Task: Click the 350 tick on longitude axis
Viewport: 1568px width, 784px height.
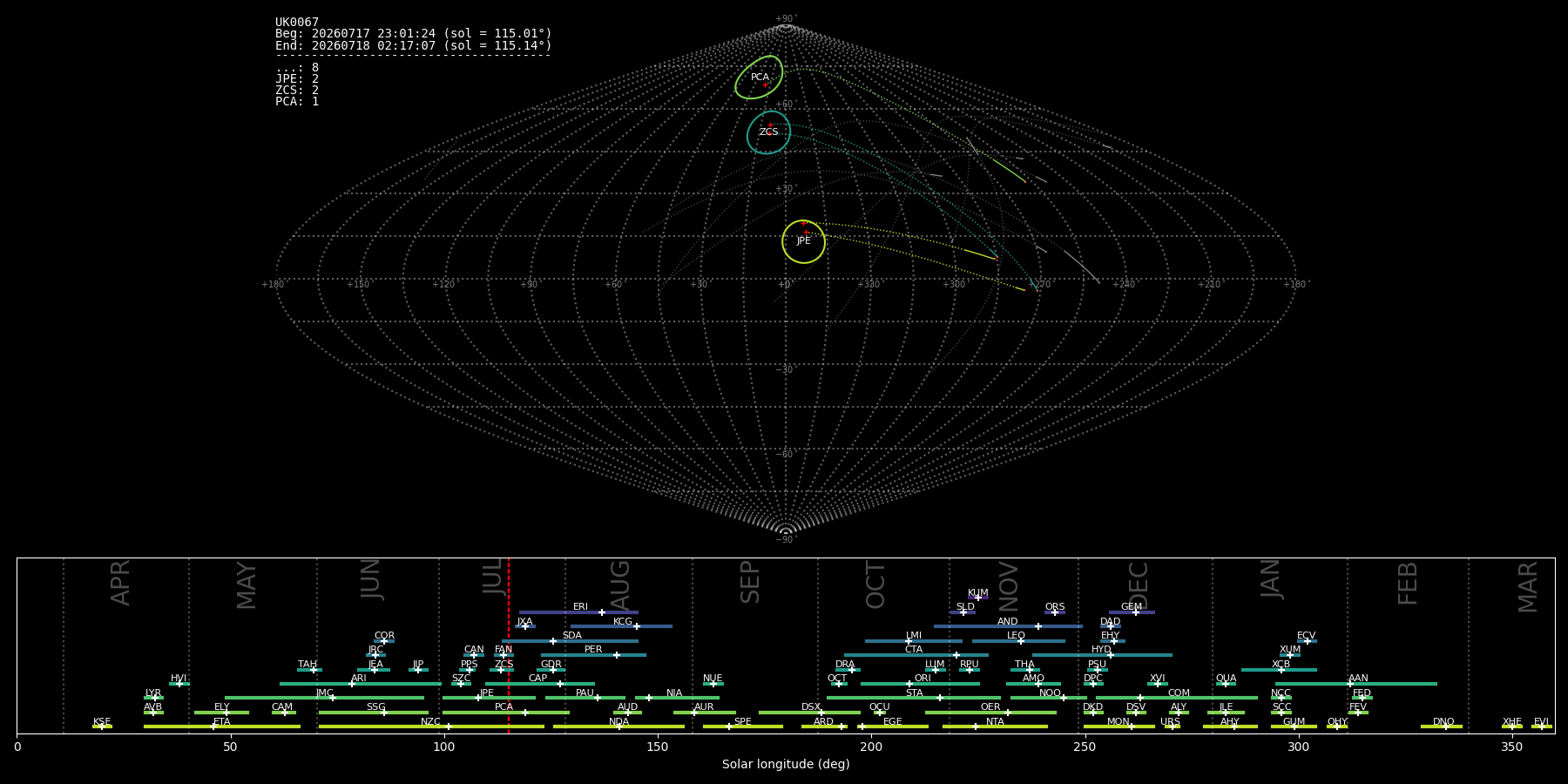Action: (x=1511, y=747)
